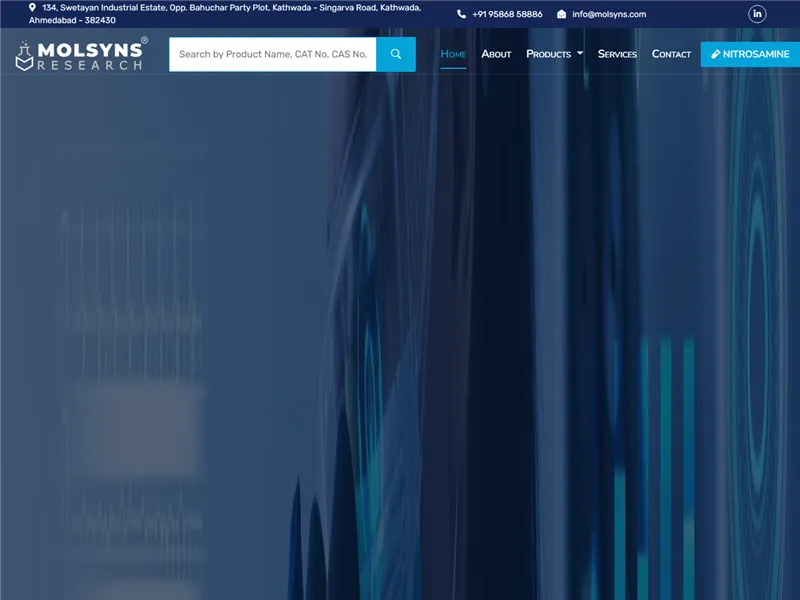This screenshot has width=800, height=600.
Task: Click the info@molsyns.com email link
Action: pos(610,14)
